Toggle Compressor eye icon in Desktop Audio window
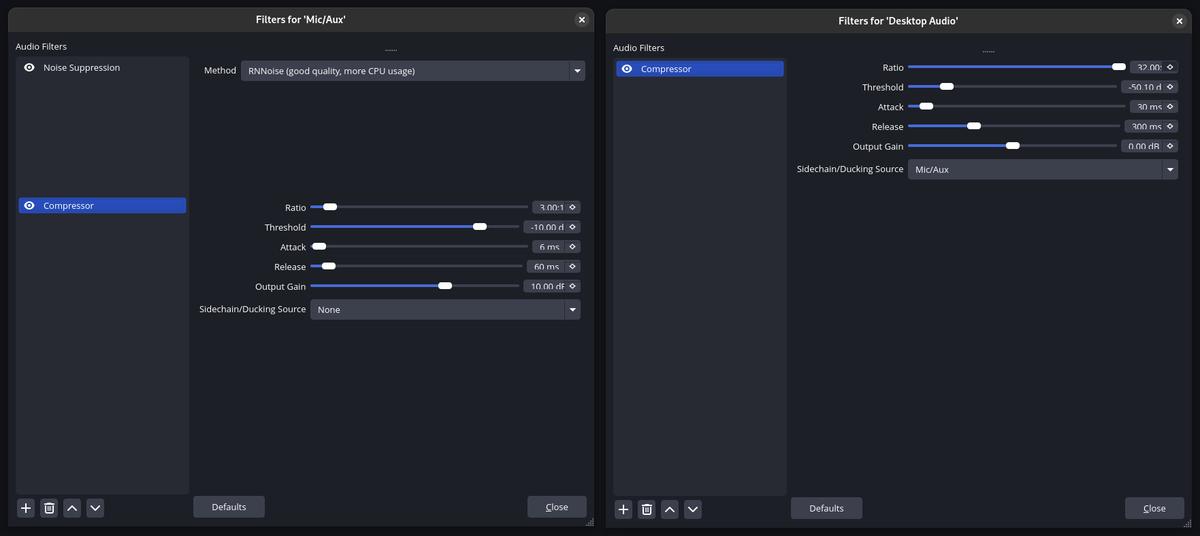This screenshot has width=1200, height=536. (x=627, y=69)
